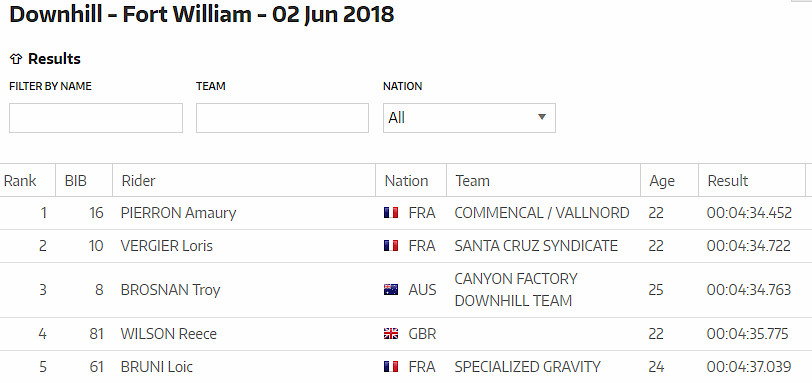Click the Australian flag for Brosnan Troy

[x=391, y=290]
